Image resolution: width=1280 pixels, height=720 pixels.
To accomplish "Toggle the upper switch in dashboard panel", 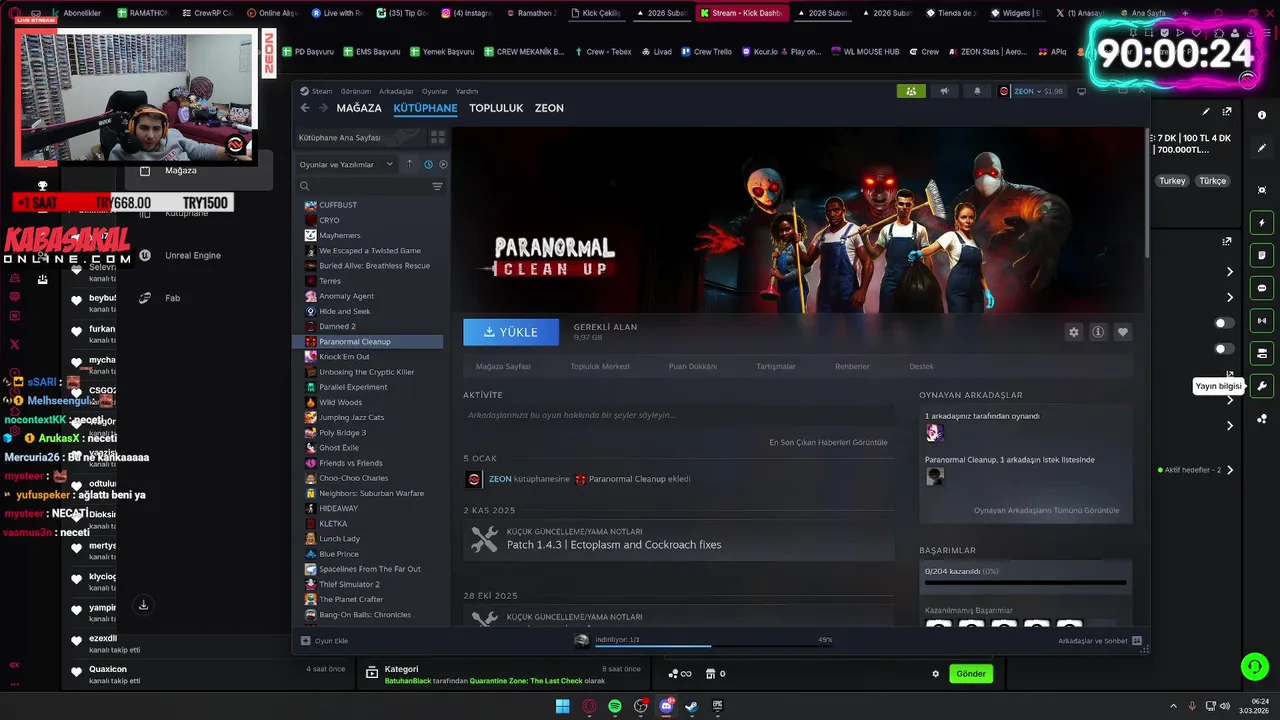I will tap(1224, 323).
